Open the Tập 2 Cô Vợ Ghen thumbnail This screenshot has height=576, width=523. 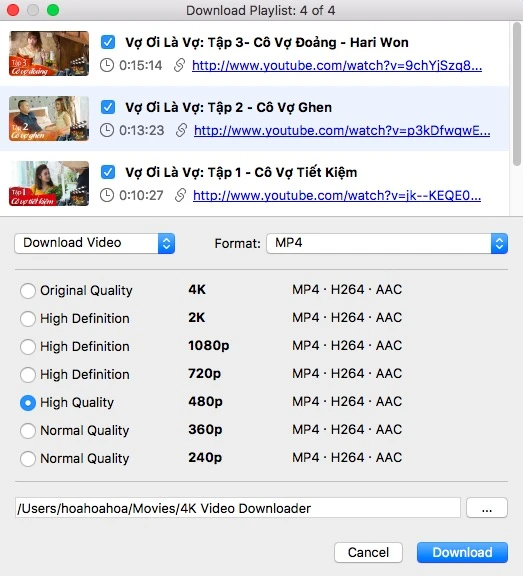[x=49, y=119]
